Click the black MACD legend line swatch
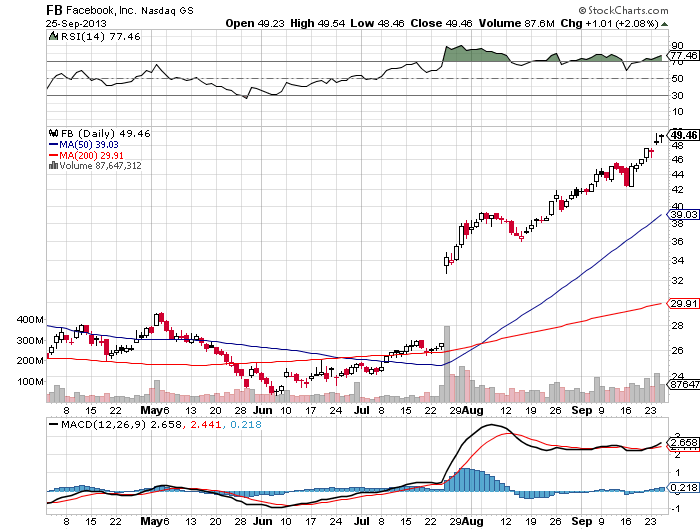 point(54,424)
